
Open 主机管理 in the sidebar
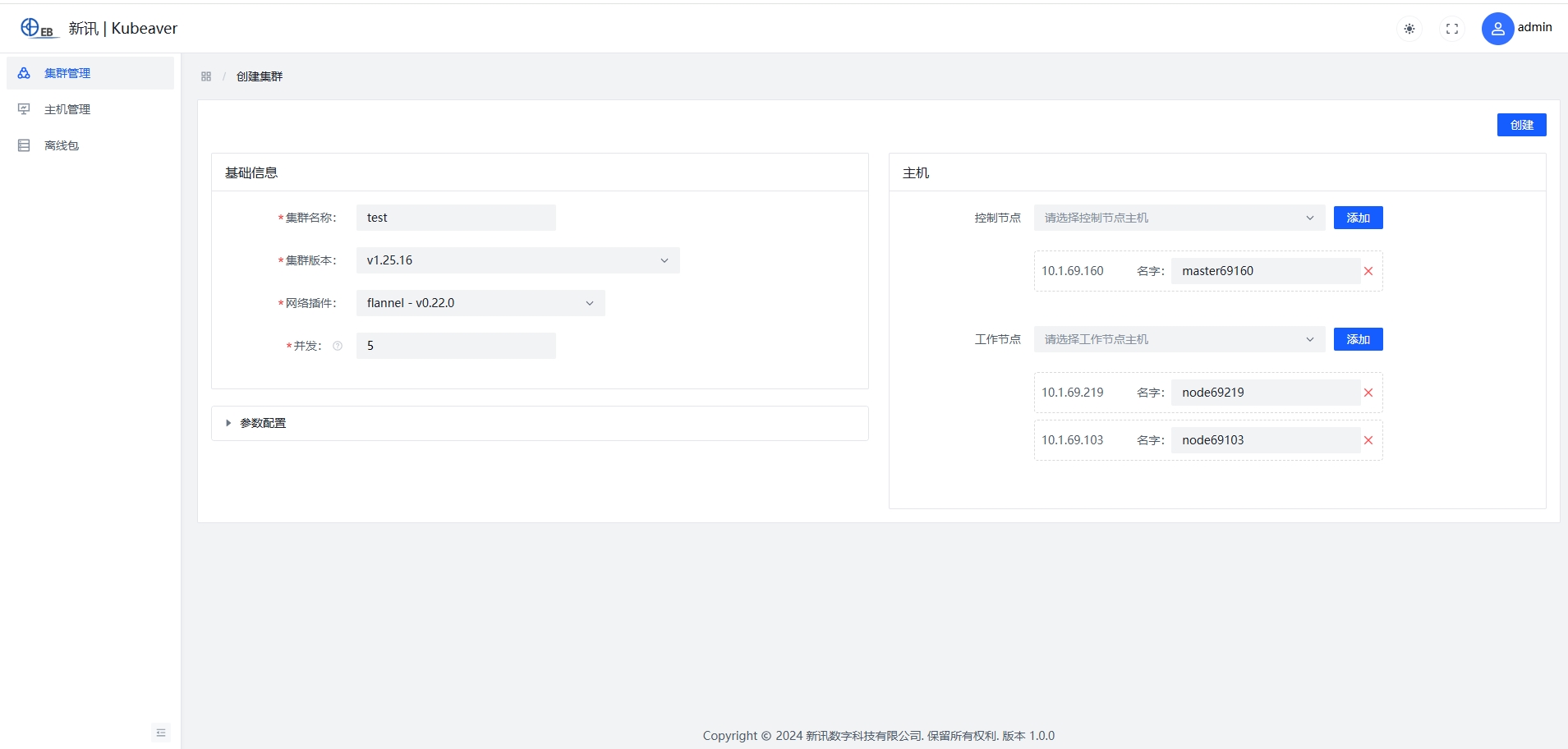pos(67,109)
